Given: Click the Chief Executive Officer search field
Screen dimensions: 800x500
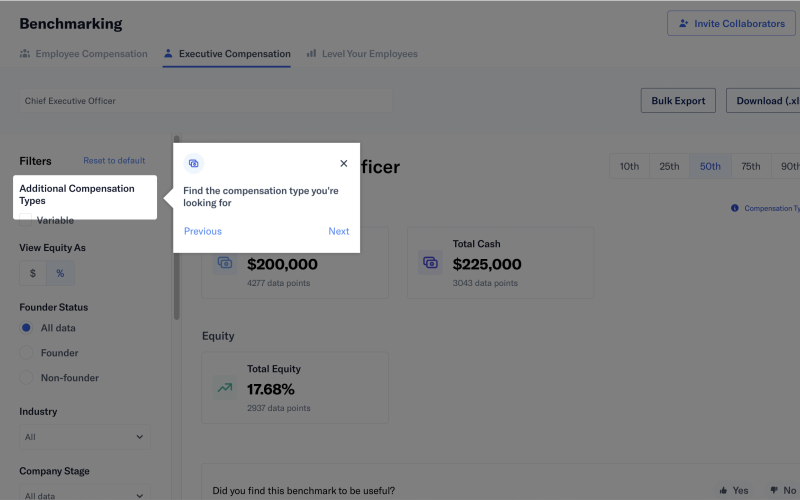Looking at the screenshot, I should pyautogui.click(x=200, y=101).
